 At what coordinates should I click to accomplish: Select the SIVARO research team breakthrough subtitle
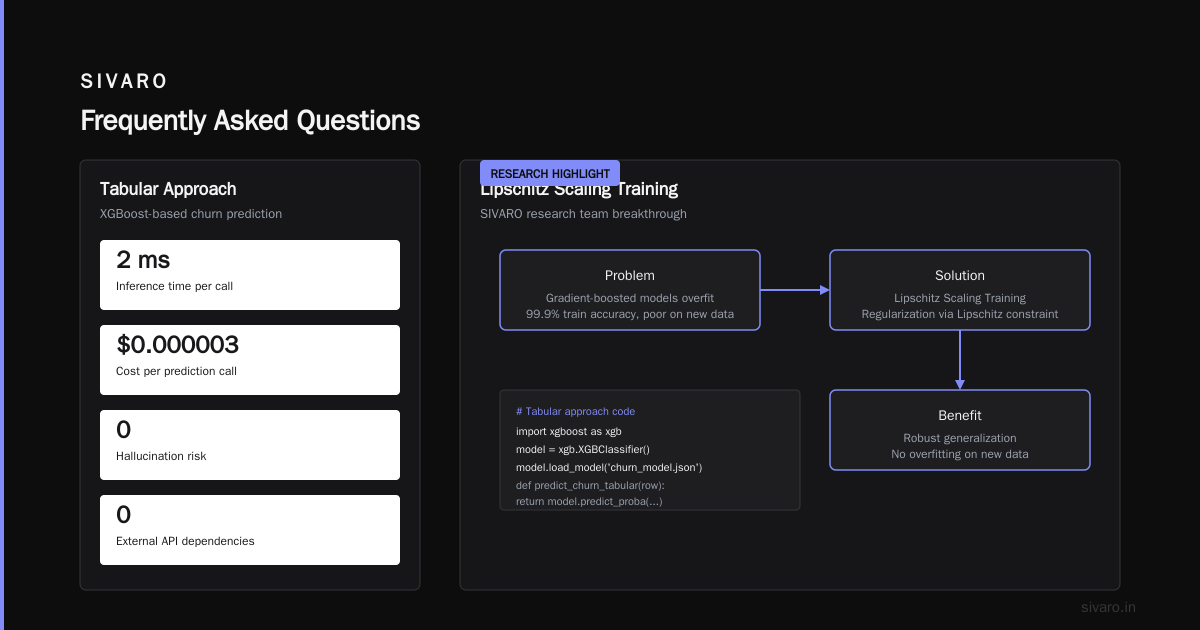583,214
